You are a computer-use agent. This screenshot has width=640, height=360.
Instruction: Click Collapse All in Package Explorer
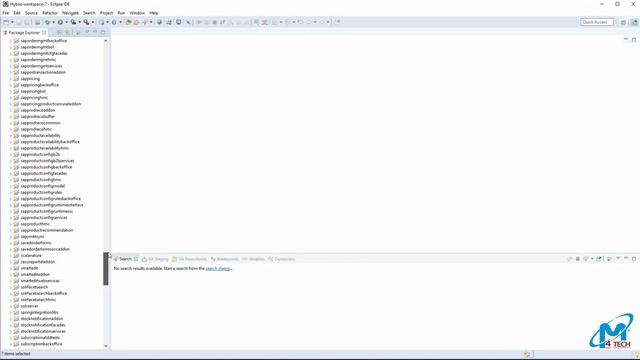pyautogui.click(x=60, y=32)
